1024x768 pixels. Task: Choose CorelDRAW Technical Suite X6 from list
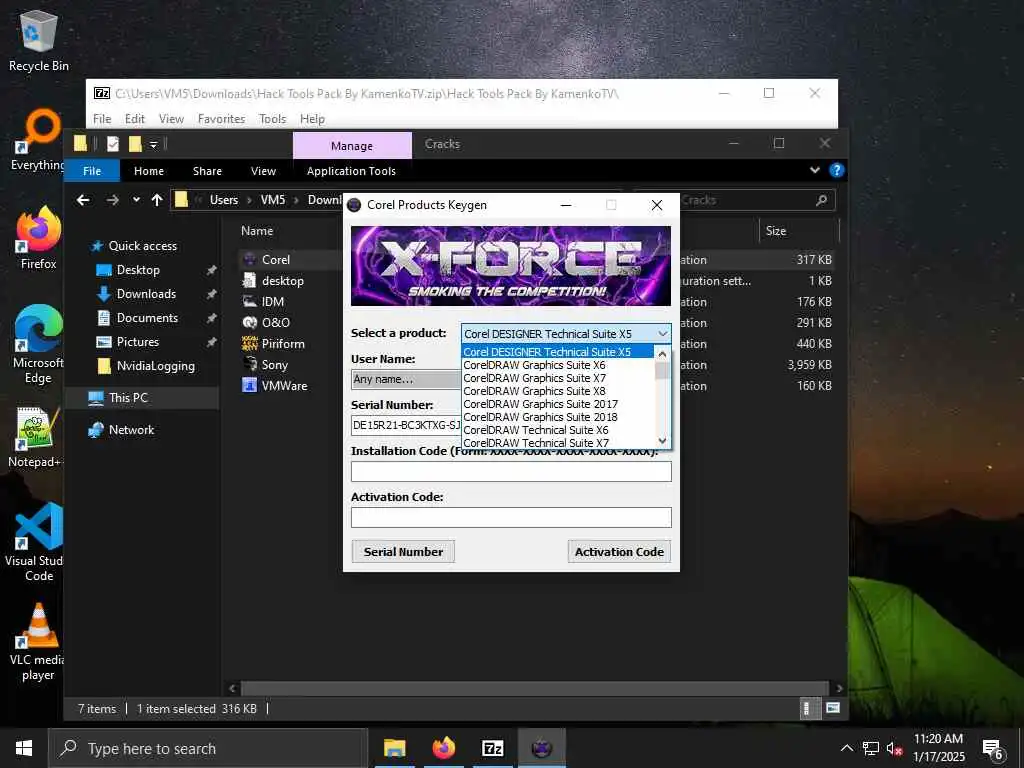click(536, 430)
